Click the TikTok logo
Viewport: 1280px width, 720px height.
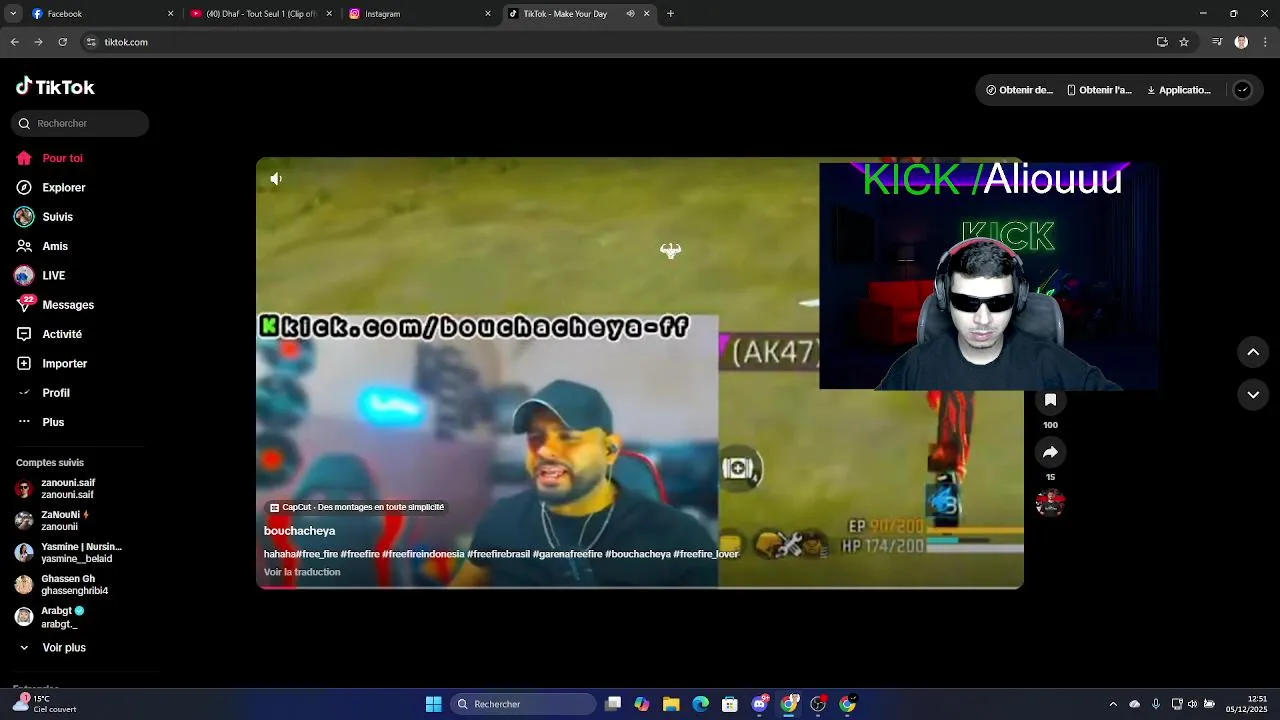(55, 87)
